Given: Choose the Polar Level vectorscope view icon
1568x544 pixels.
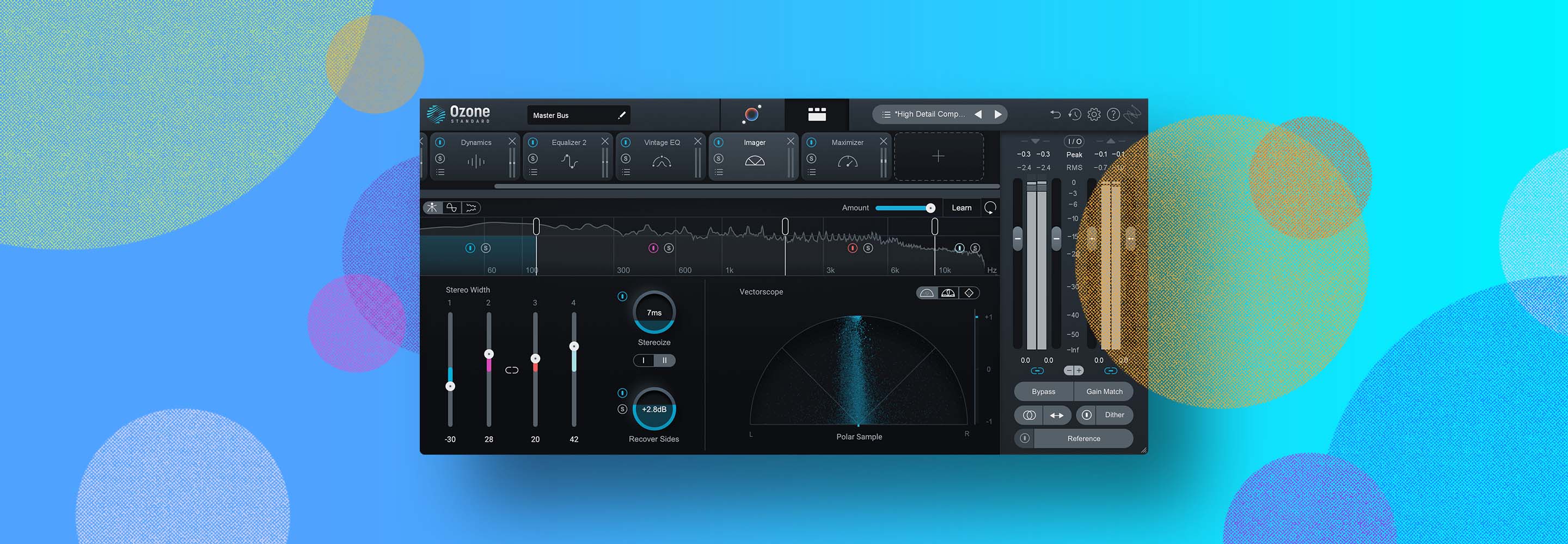Looking at the screenshot, I should click(948, 293).
